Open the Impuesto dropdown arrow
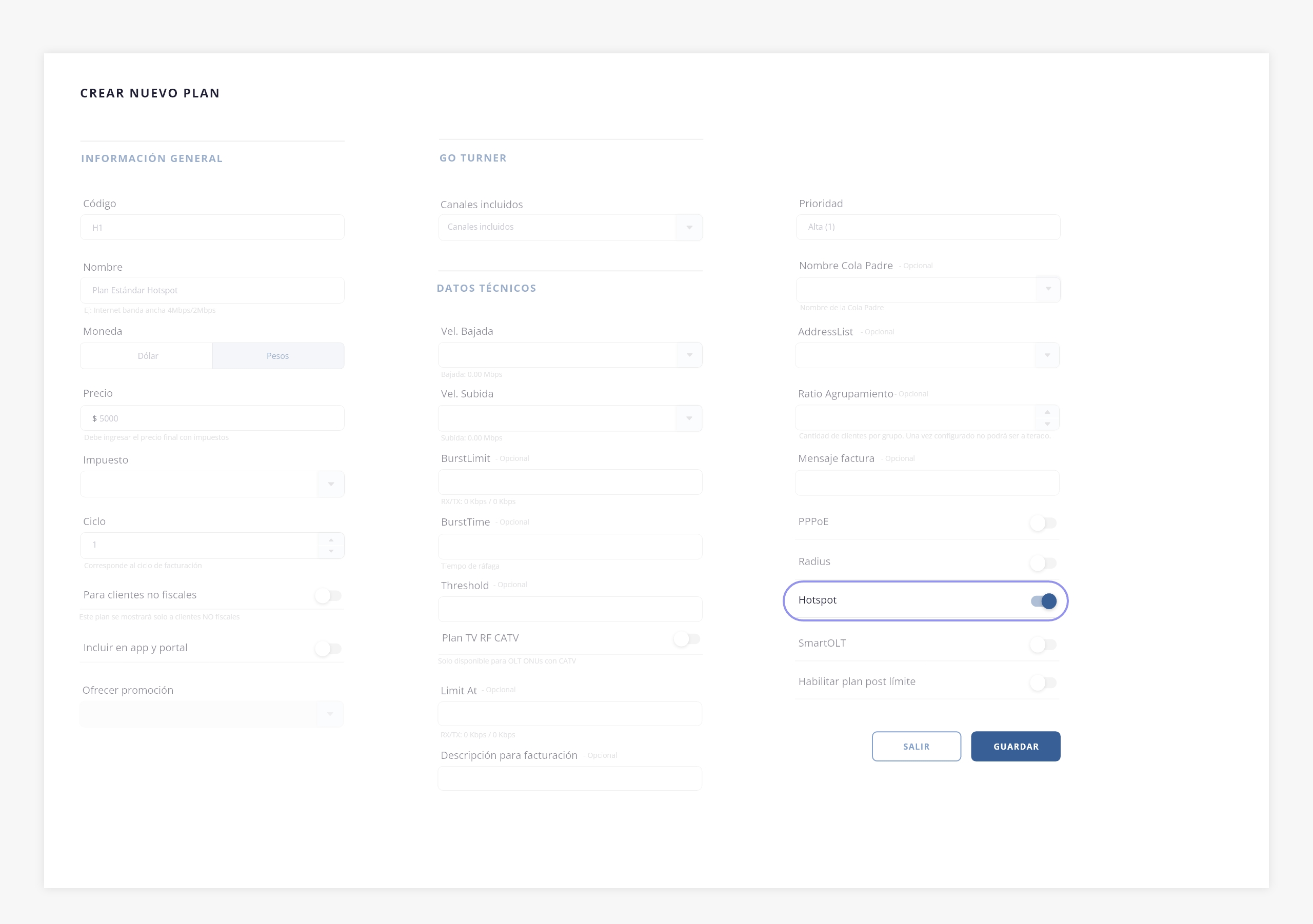The width and height of the screenshot is (1313, 924). point(330,484)
